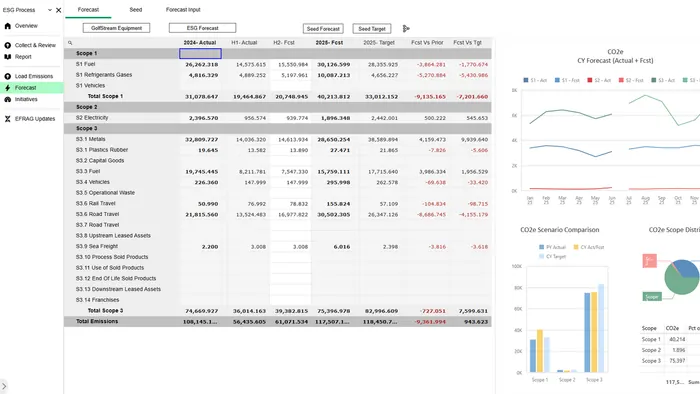Click the Fcst Vs Prior column header

pyautogui.click(x=427, y=43)
